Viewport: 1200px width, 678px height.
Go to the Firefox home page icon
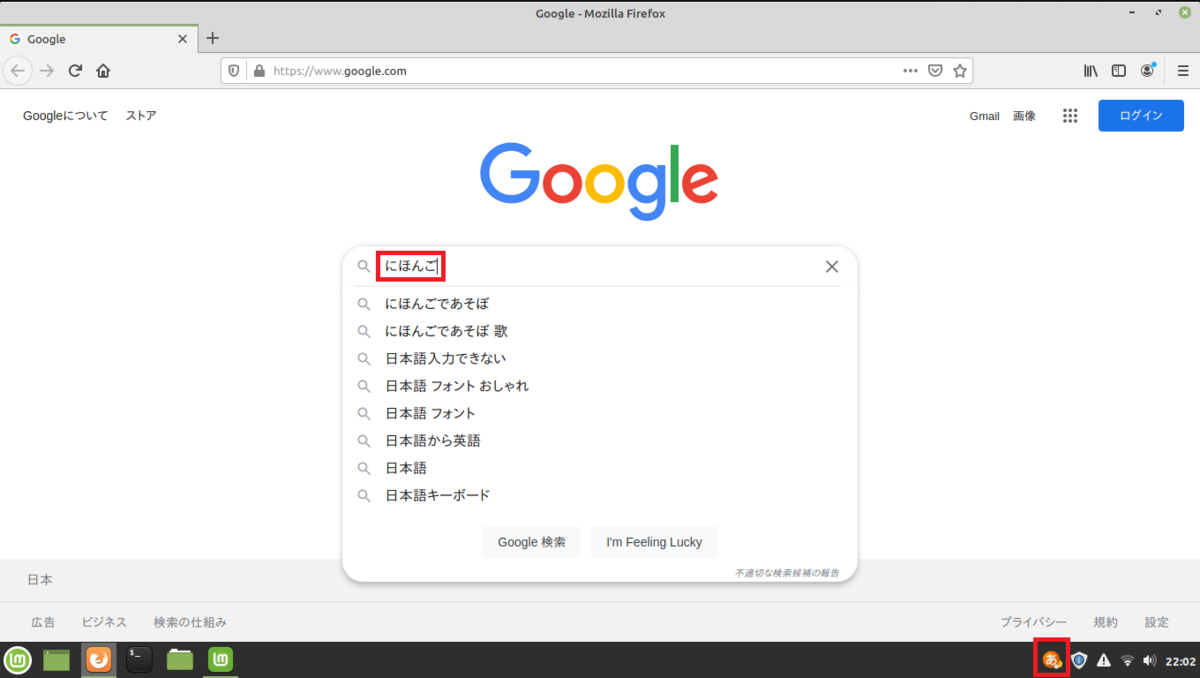click(103, 71)
